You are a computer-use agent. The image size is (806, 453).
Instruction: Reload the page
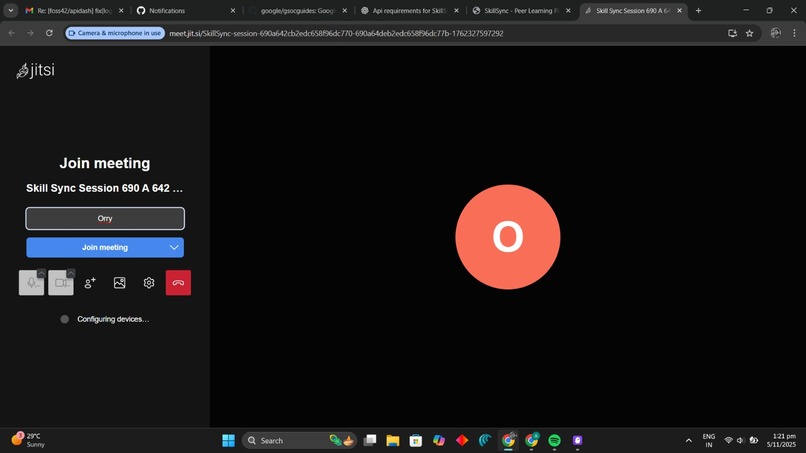(49, 33)
